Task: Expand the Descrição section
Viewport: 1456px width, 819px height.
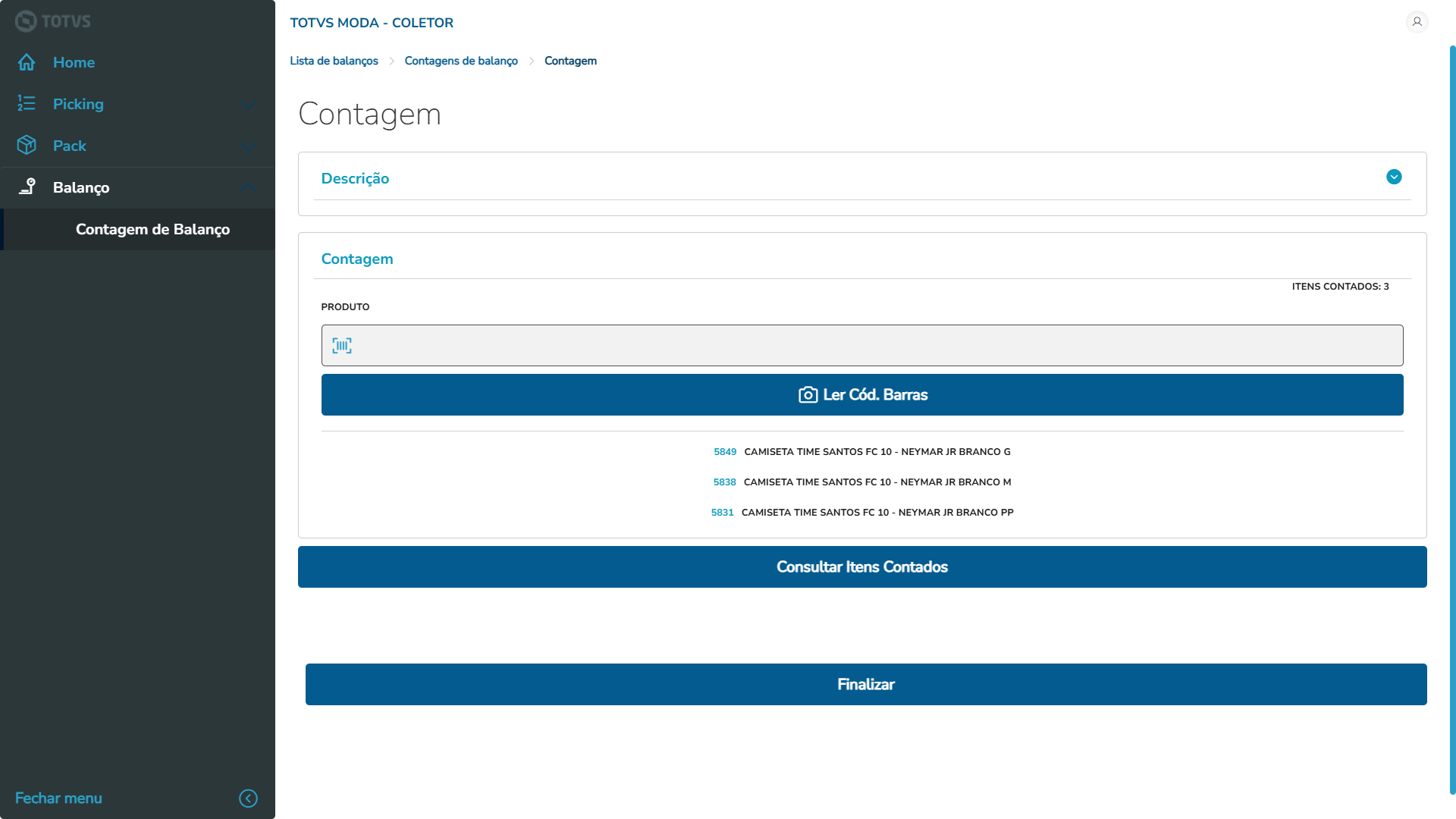Action: [x=1393, y=177]
